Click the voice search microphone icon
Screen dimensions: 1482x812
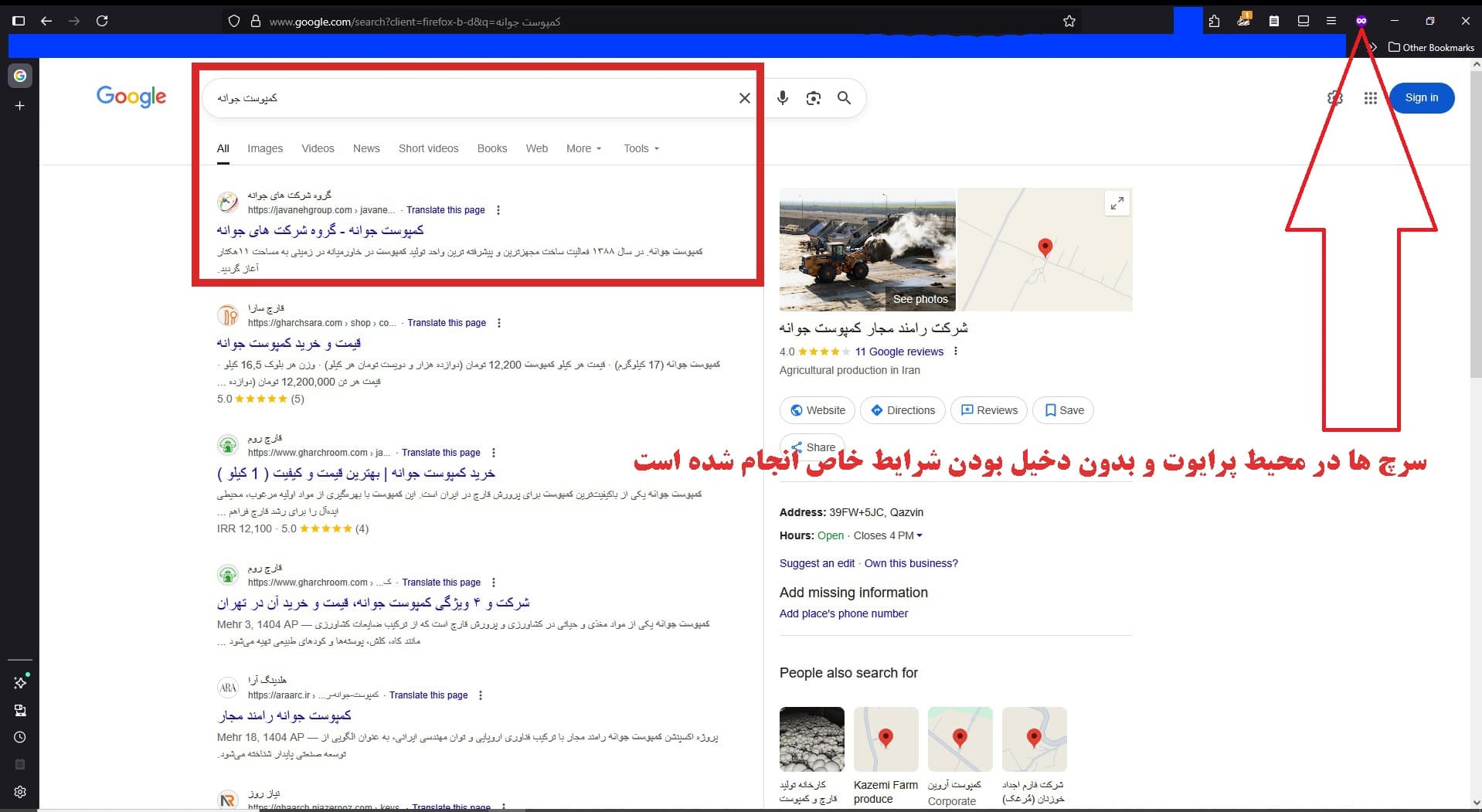[782, 98]
